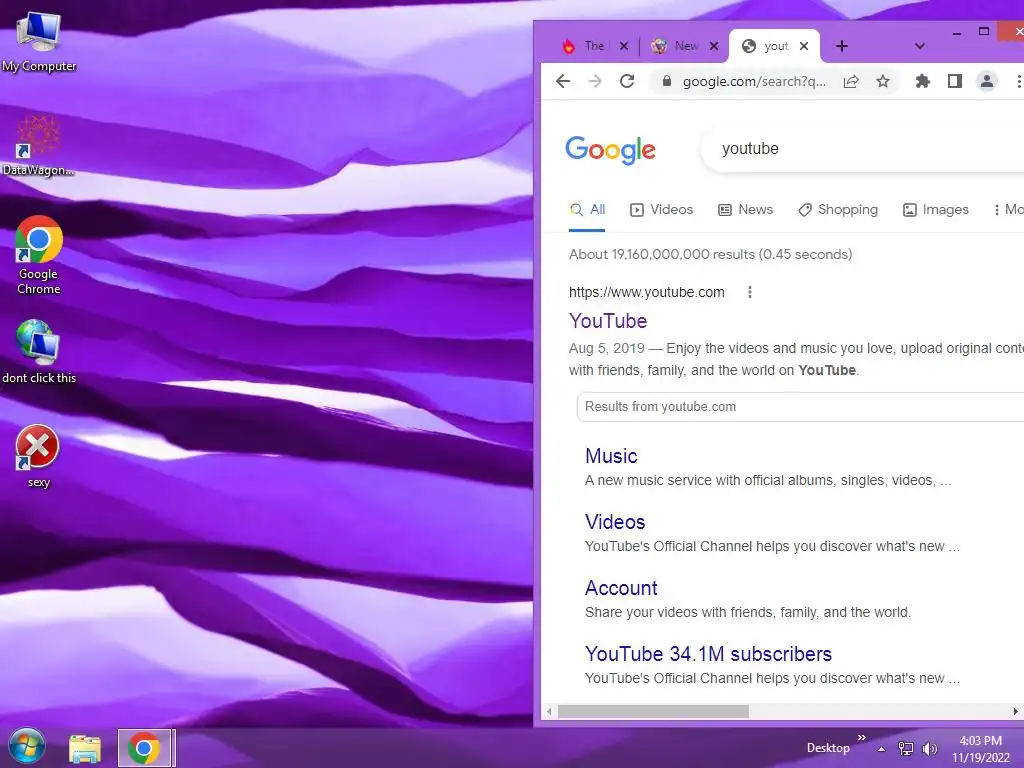The image size is (1024, 768).
Task: Click the Google search box containing 'youtube'
Action: point(862,149)
